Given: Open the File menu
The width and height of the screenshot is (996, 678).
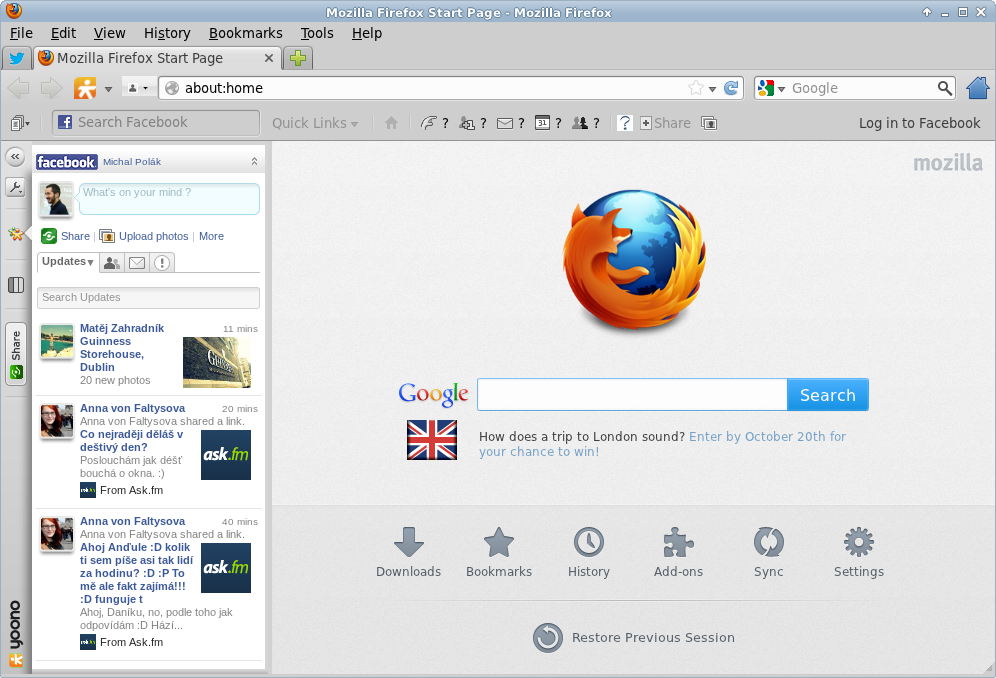Looking at the screenshot, I should click(x=21, y=33).
